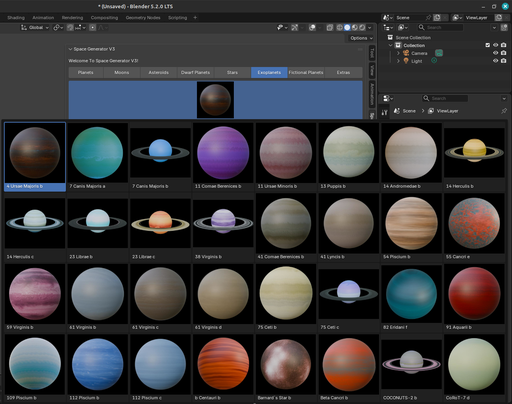
Task: Open the viewport Options dropdown
Action: pyautogui.click(x=361, y=38)
